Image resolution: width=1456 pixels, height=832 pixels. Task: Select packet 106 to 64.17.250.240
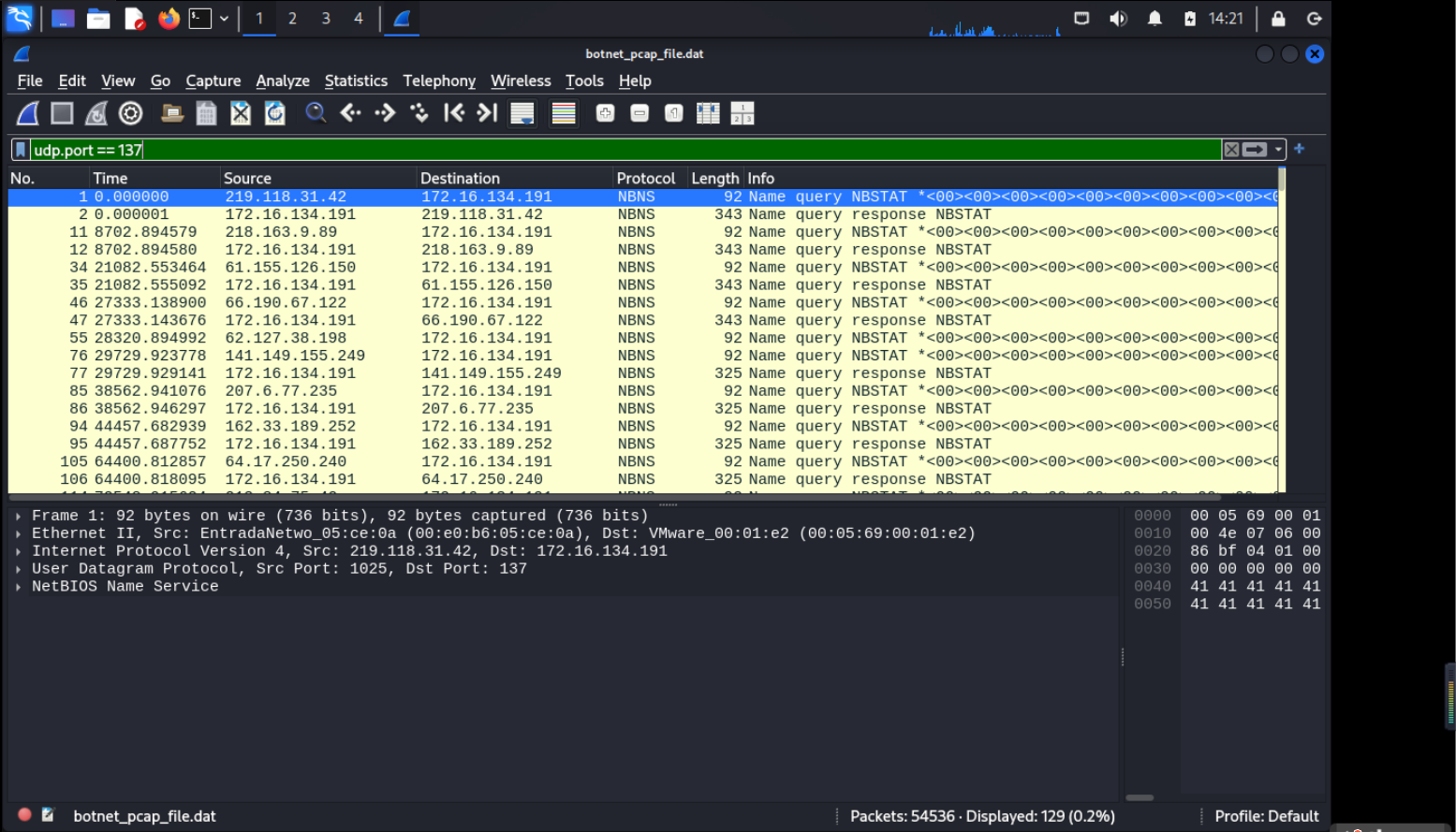642,479
